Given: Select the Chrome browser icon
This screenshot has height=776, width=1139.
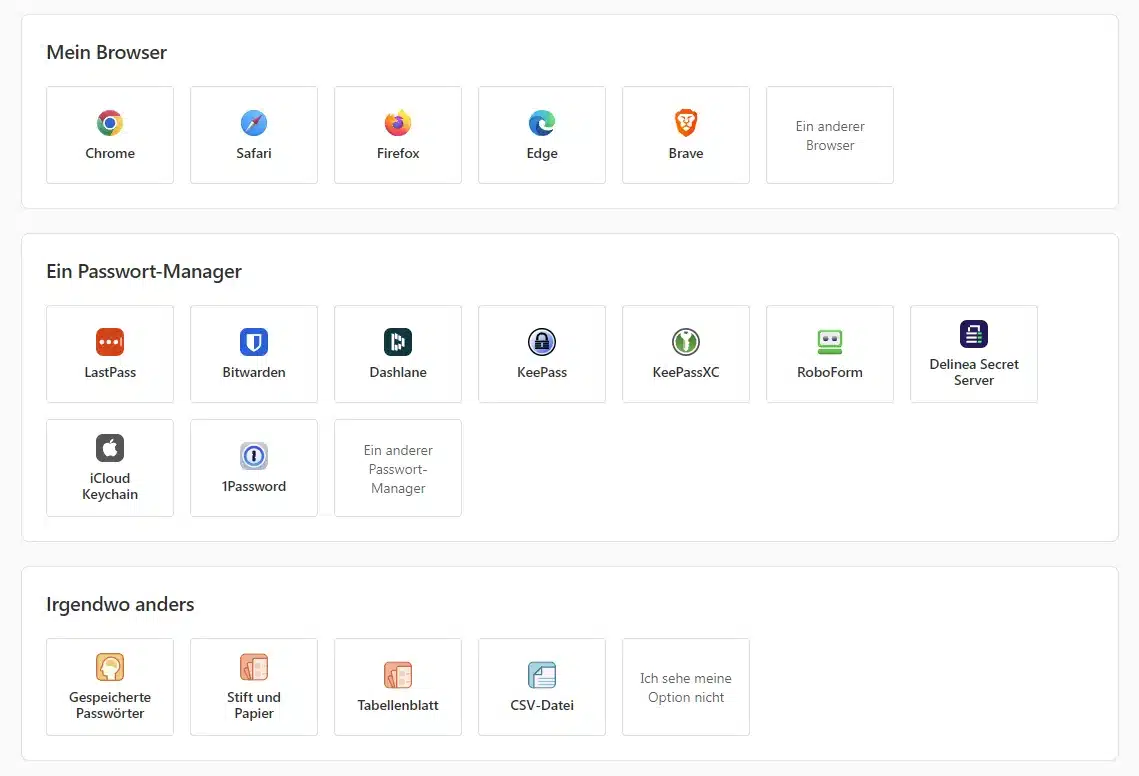Looking at the screenshot, I should pos(110,123).
